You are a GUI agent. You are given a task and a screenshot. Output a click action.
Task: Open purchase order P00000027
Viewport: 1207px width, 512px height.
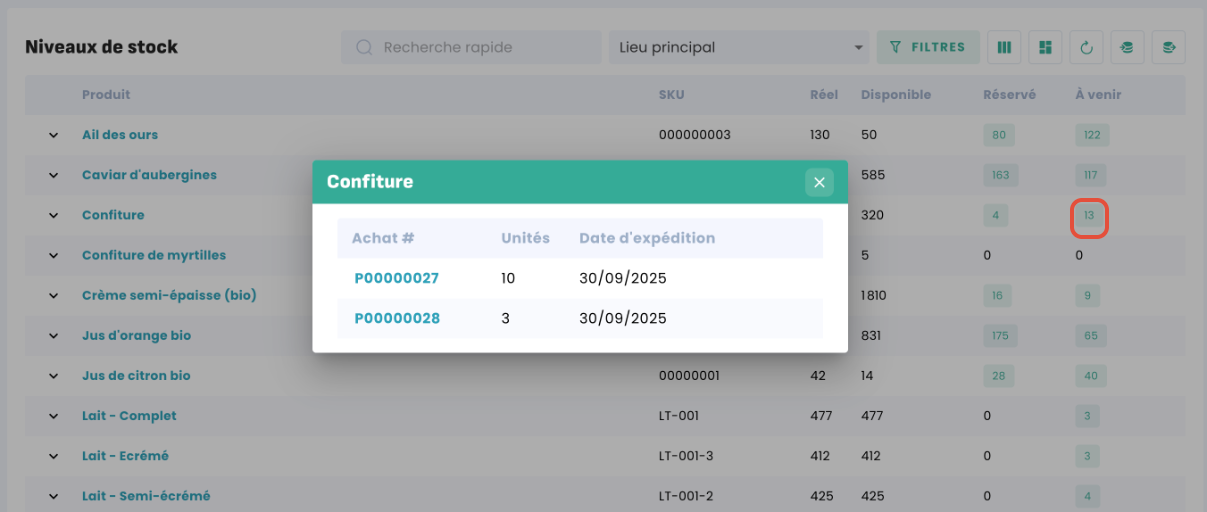pos(396,278)
